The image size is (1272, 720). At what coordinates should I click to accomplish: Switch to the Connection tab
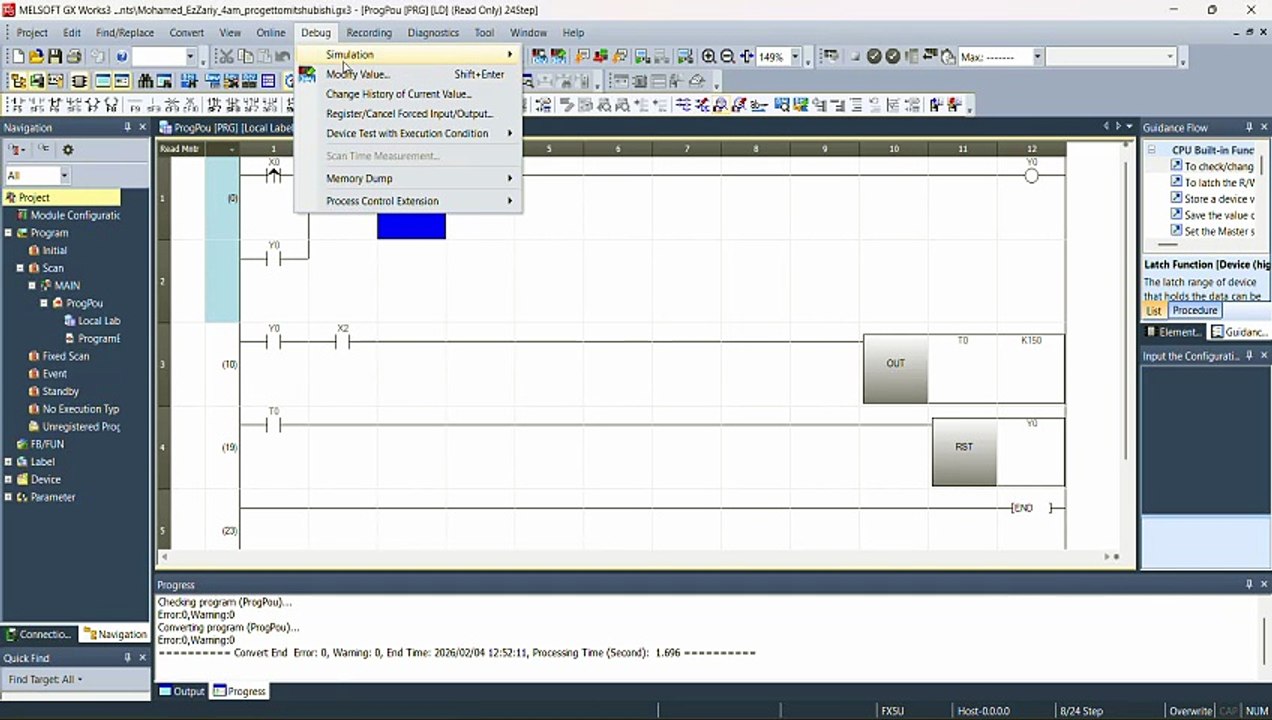(39, 634)
